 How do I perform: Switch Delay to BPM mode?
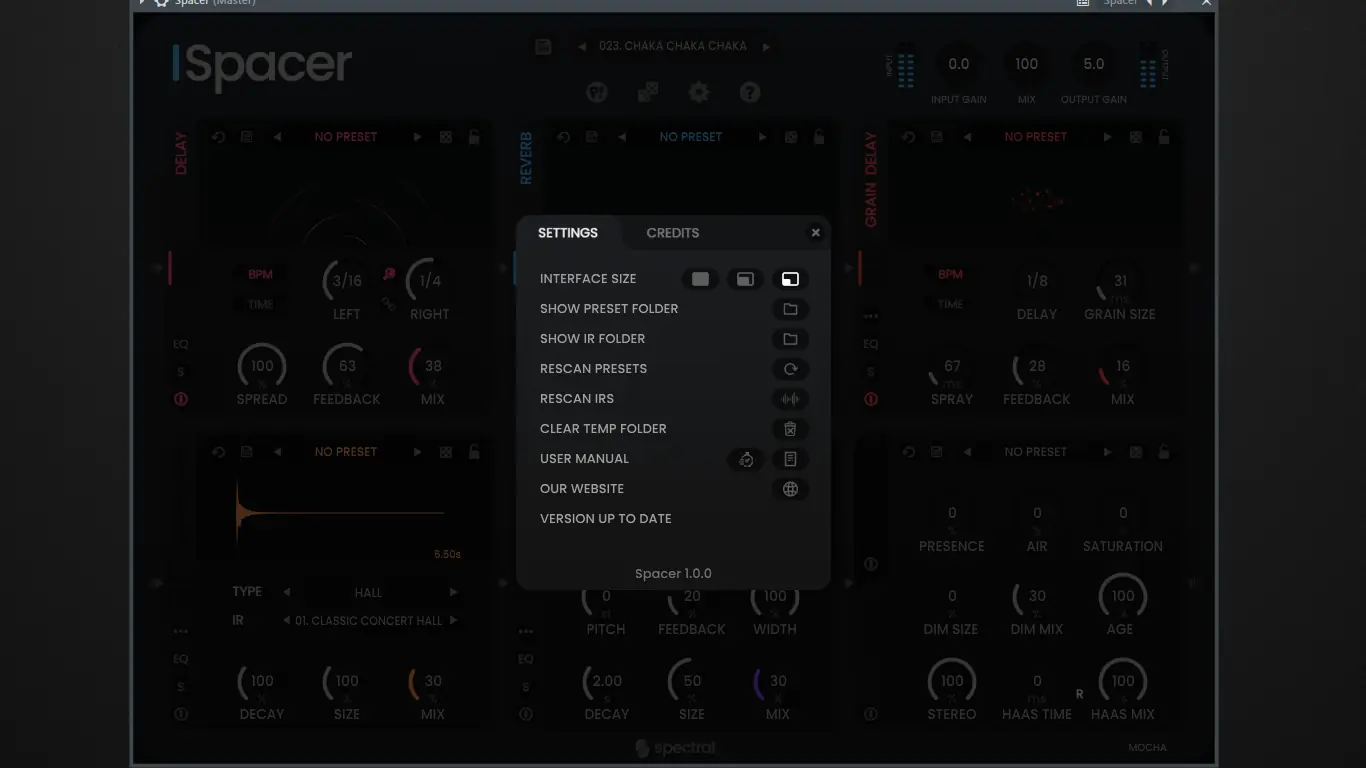(260, 274)
